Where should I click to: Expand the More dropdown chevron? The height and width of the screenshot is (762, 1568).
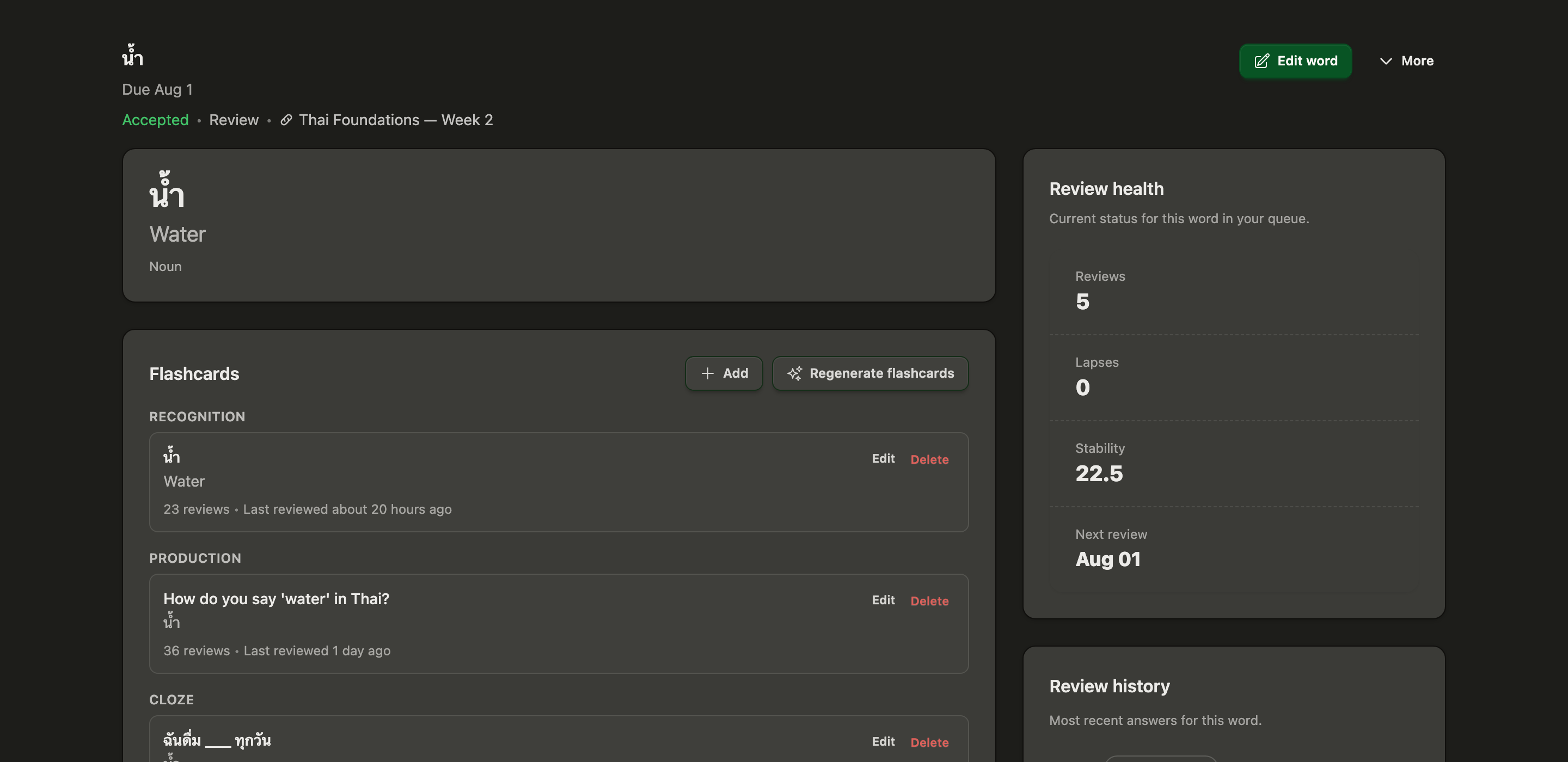1386,61
